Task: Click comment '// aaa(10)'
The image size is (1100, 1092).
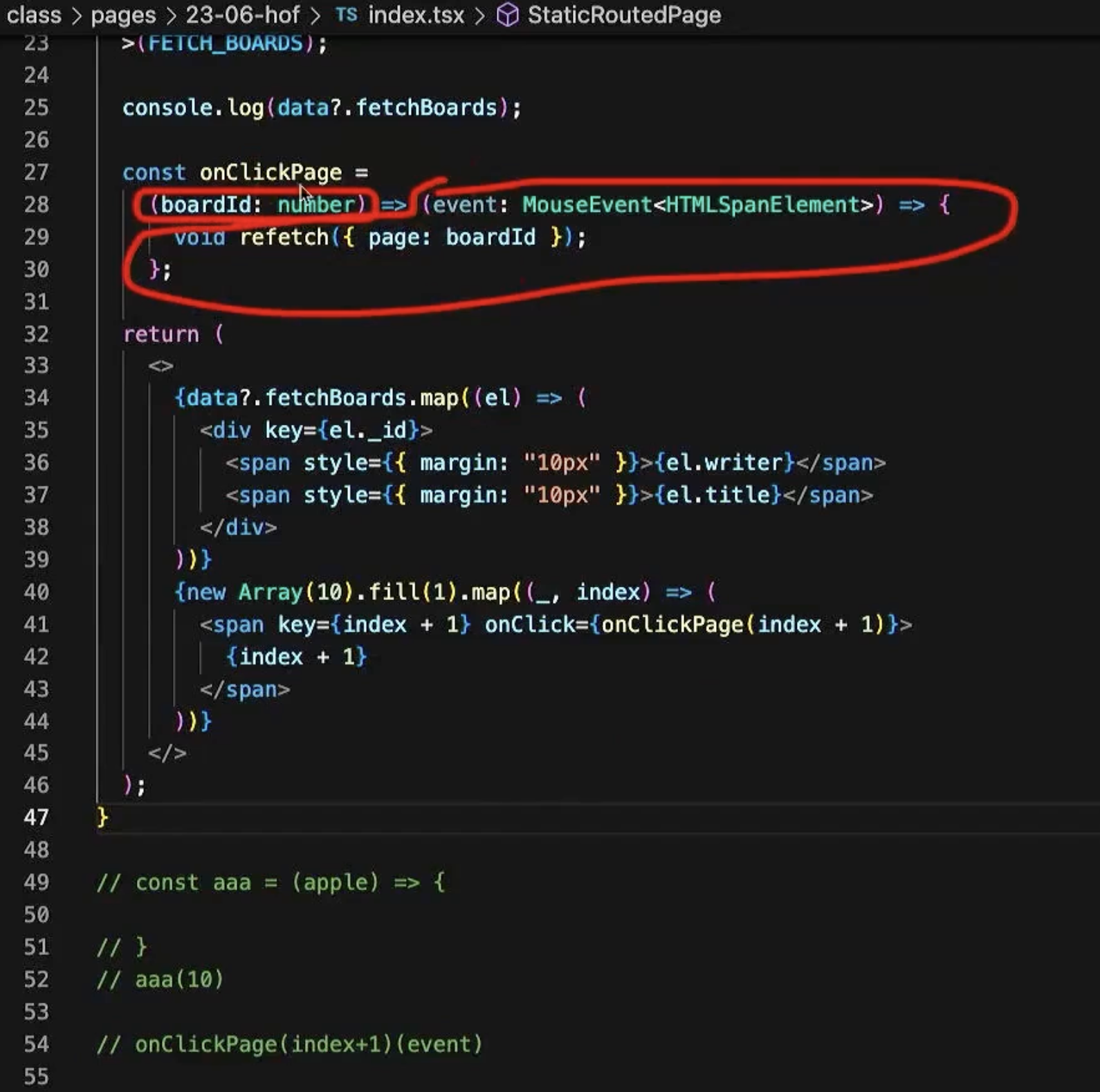Action: click(160, 980)
